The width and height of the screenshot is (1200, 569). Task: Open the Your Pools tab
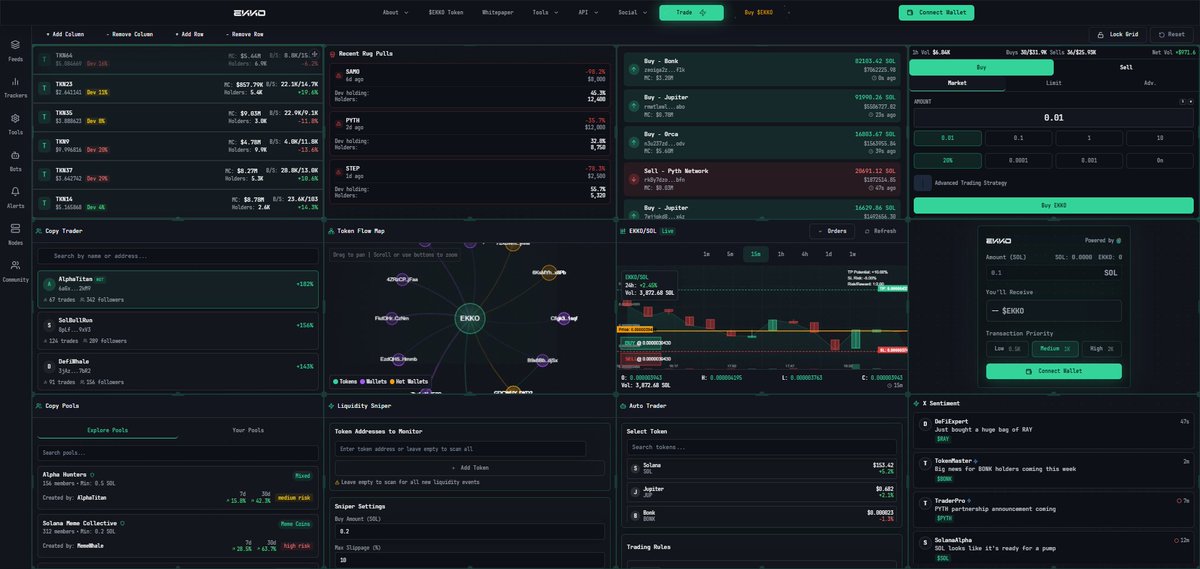(249, 430)
